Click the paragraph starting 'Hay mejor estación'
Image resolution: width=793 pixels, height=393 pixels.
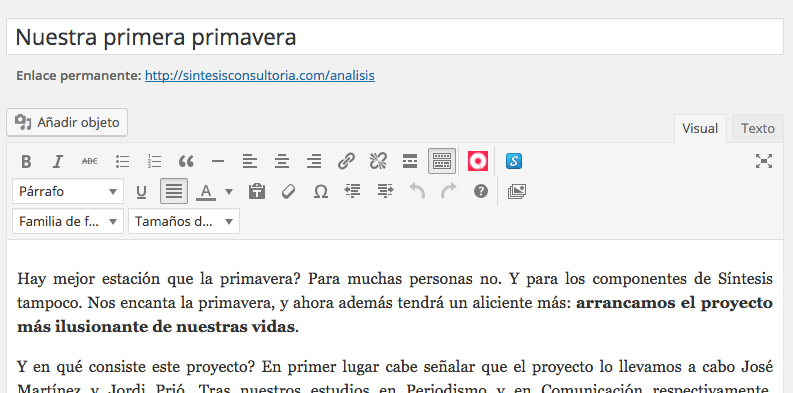(395, 302)
